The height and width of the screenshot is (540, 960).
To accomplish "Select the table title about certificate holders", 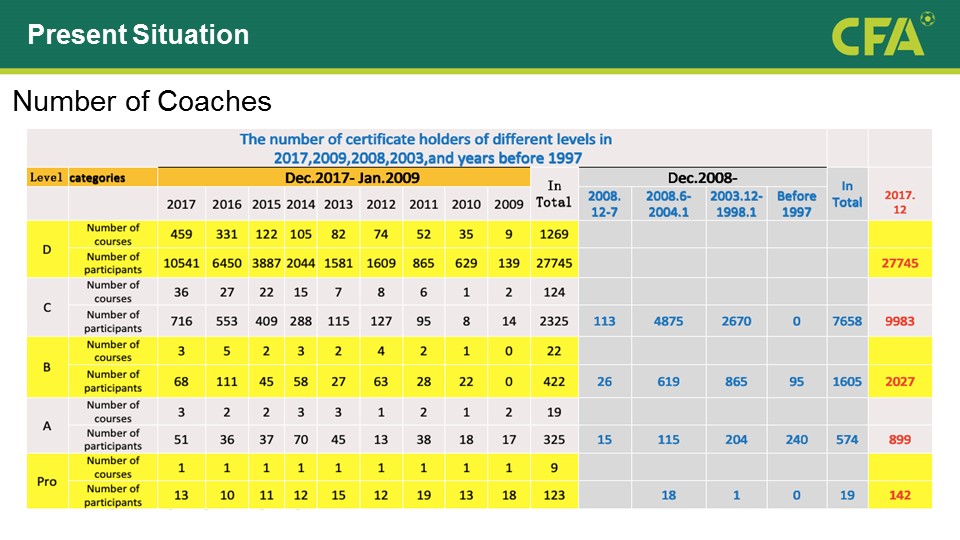I will click(426, 148).
